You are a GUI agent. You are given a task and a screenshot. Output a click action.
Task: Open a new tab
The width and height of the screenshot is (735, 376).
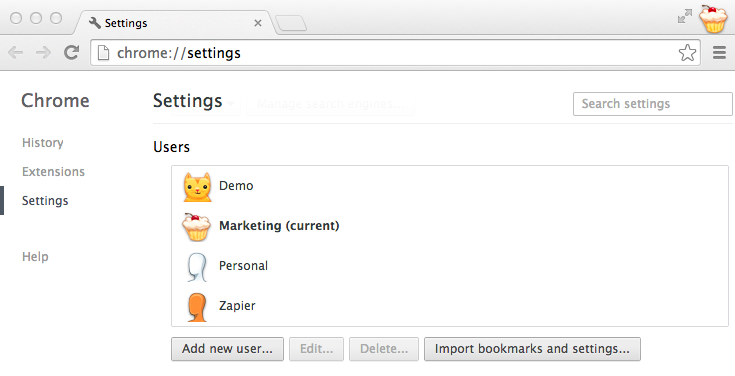[x=291, y=23]
